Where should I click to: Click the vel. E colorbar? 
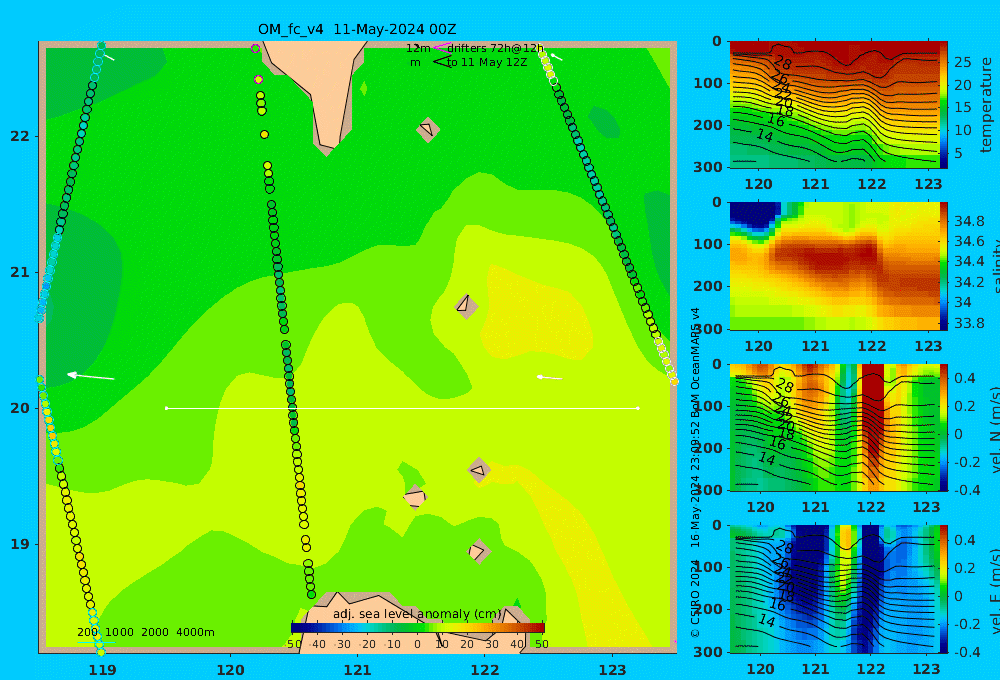pyautogui.click(x=943, y=589)
